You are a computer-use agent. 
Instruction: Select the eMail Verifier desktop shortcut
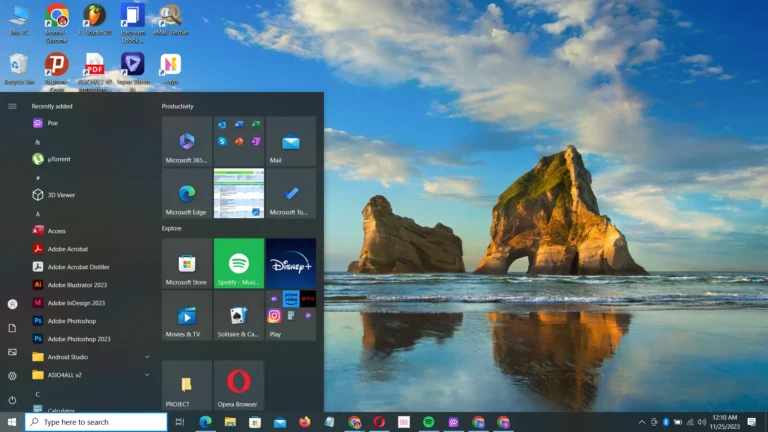point(170,21)
